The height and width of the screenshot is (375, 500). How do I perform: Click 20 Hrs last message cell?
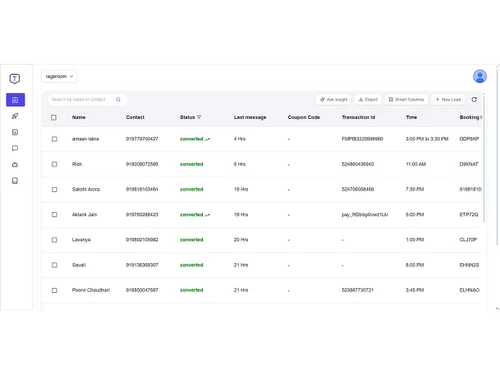coord(241,240)
